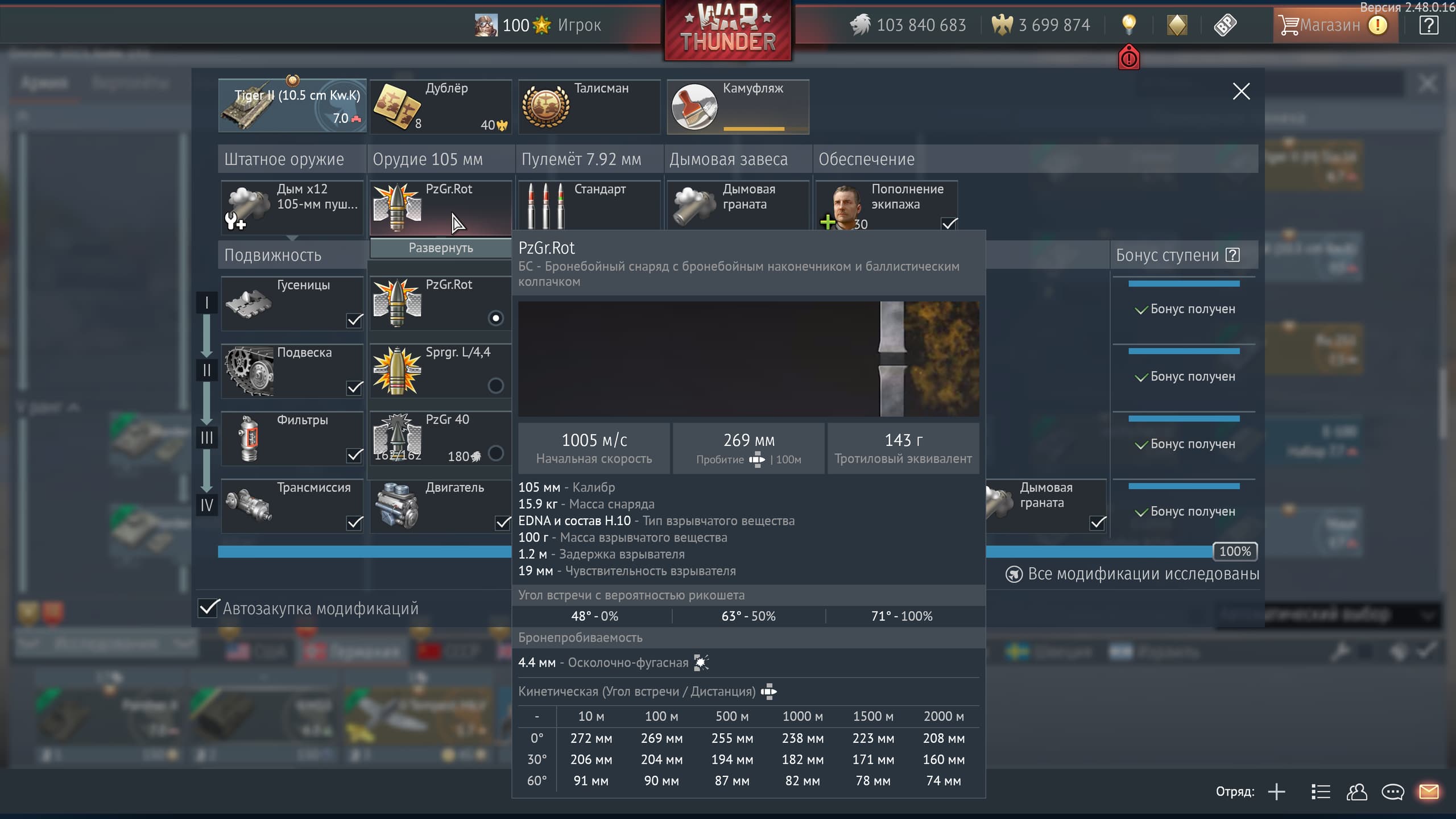Image resolution: width=1456 pixels, height=819 pixels.
Task: Click the first tier Бонус получен bar
Action: [x=1184, y=284]
